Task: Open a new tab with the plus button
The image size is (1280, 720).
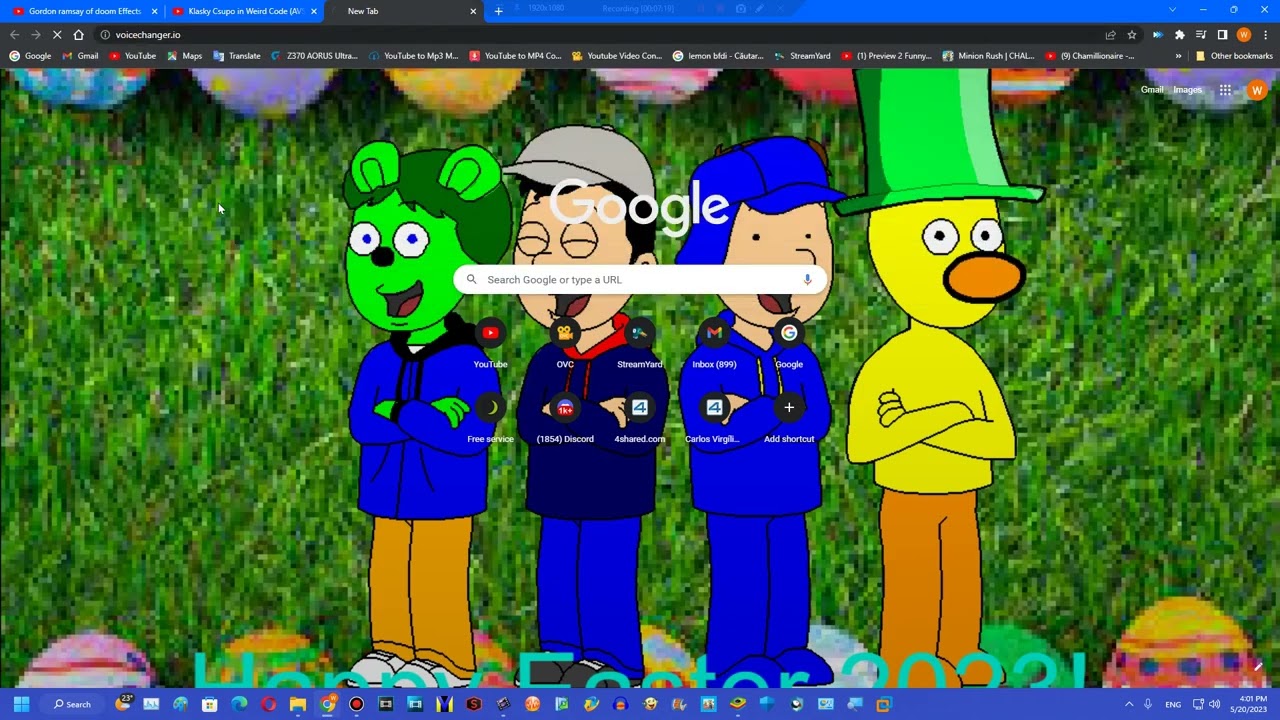Action: click(499, 11)
